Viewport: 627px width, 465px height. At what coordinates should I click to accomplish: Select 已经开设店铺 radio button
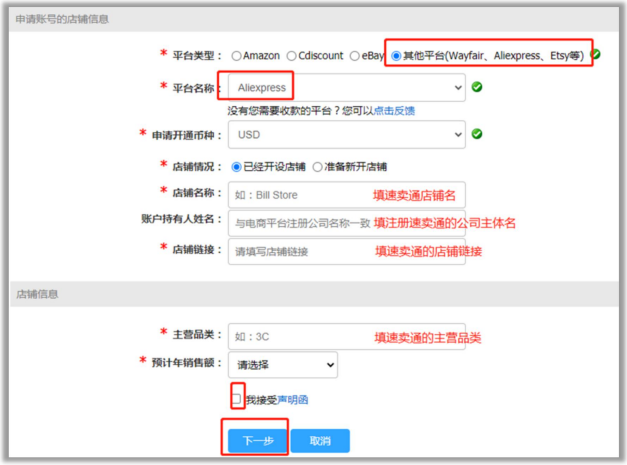237,166
